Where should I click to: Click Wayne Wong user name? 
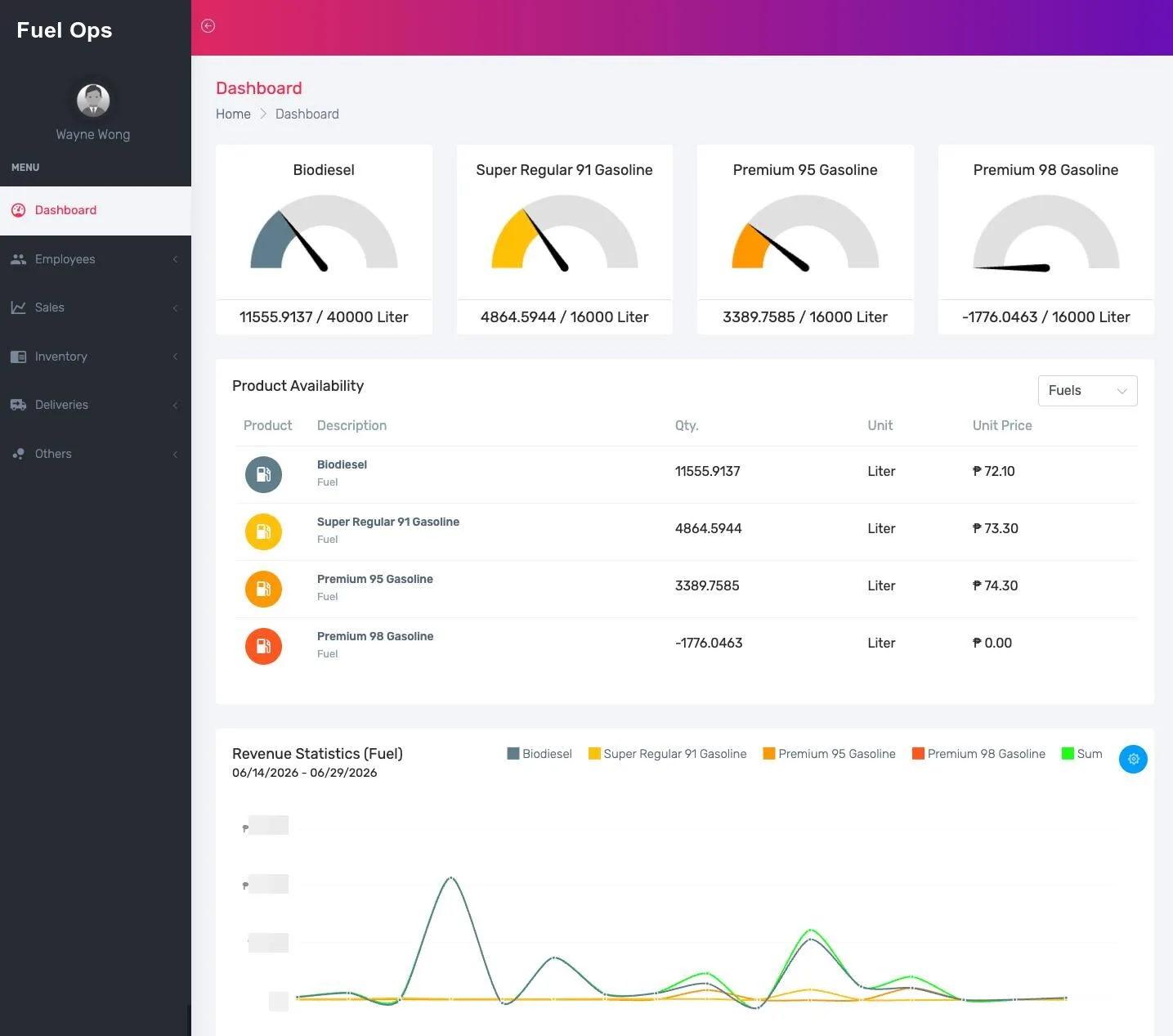(93, 134)
